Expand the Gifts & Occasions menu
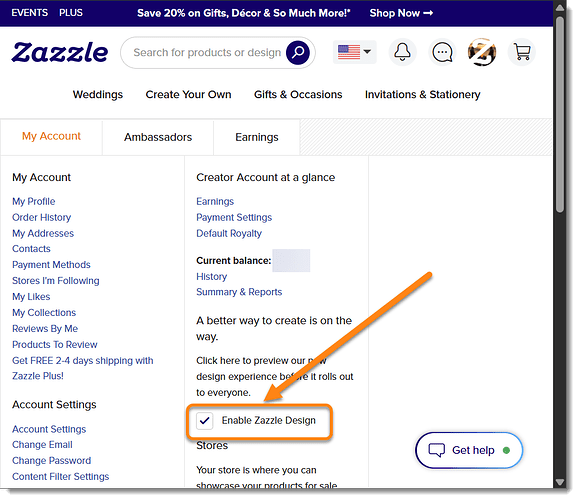 pos(298,95)
